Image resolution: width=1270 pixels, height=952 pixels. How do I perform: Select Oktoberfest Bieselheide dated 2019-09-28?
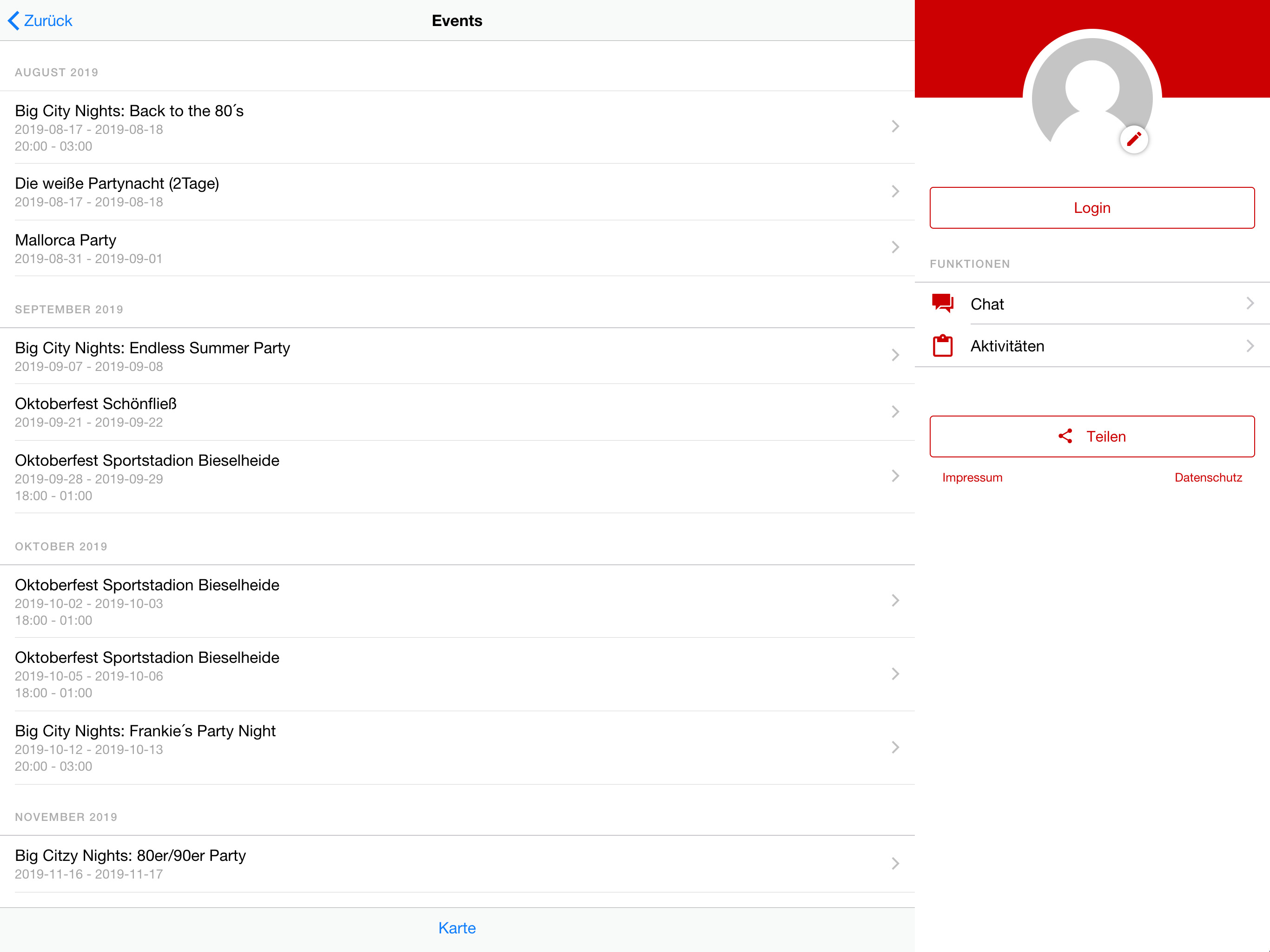[x=457, y=476]
